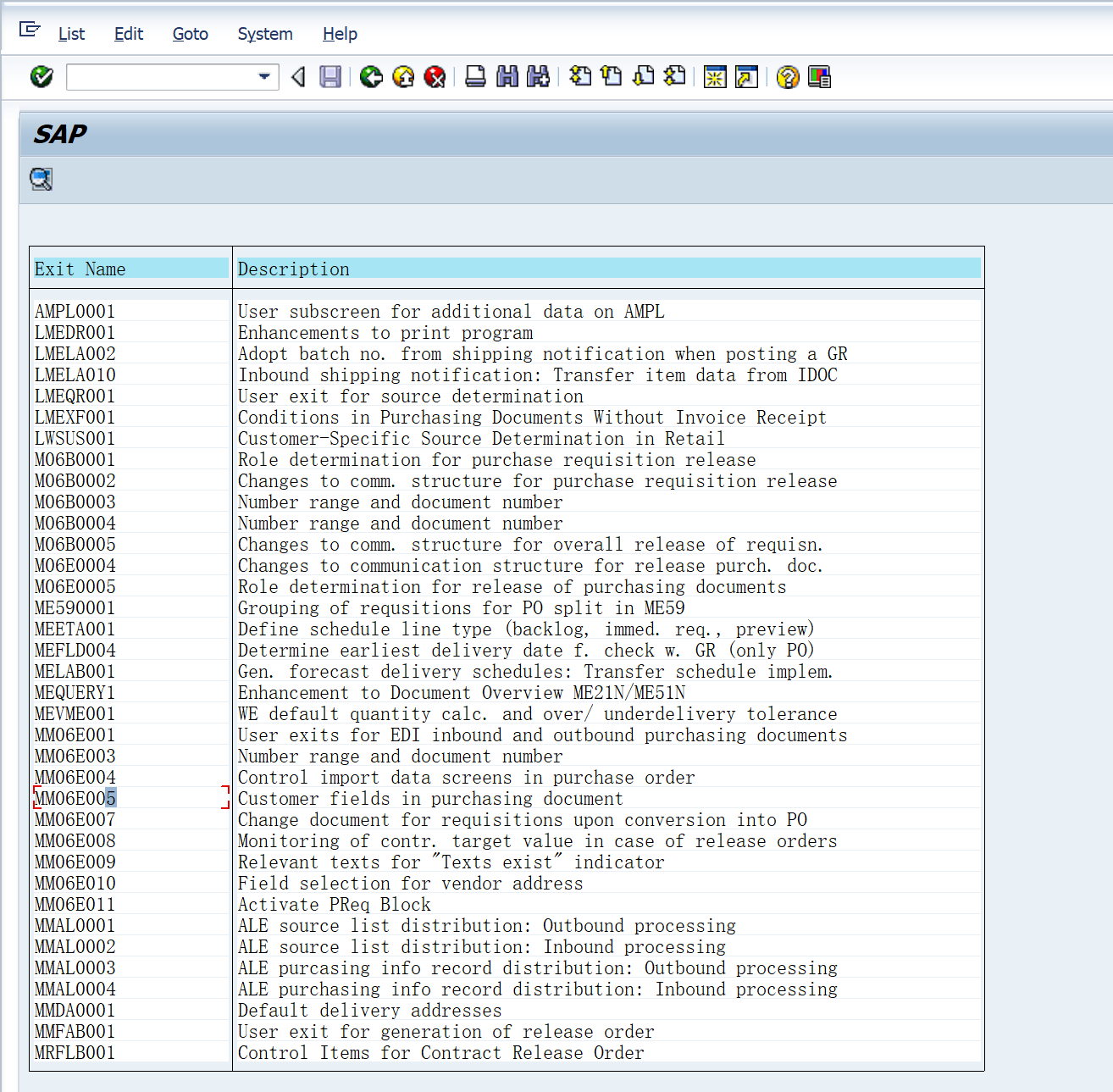Screen dimensions: 1113x1092
Task: Select exit name MM06E005 row
Action: pos(75,798)
